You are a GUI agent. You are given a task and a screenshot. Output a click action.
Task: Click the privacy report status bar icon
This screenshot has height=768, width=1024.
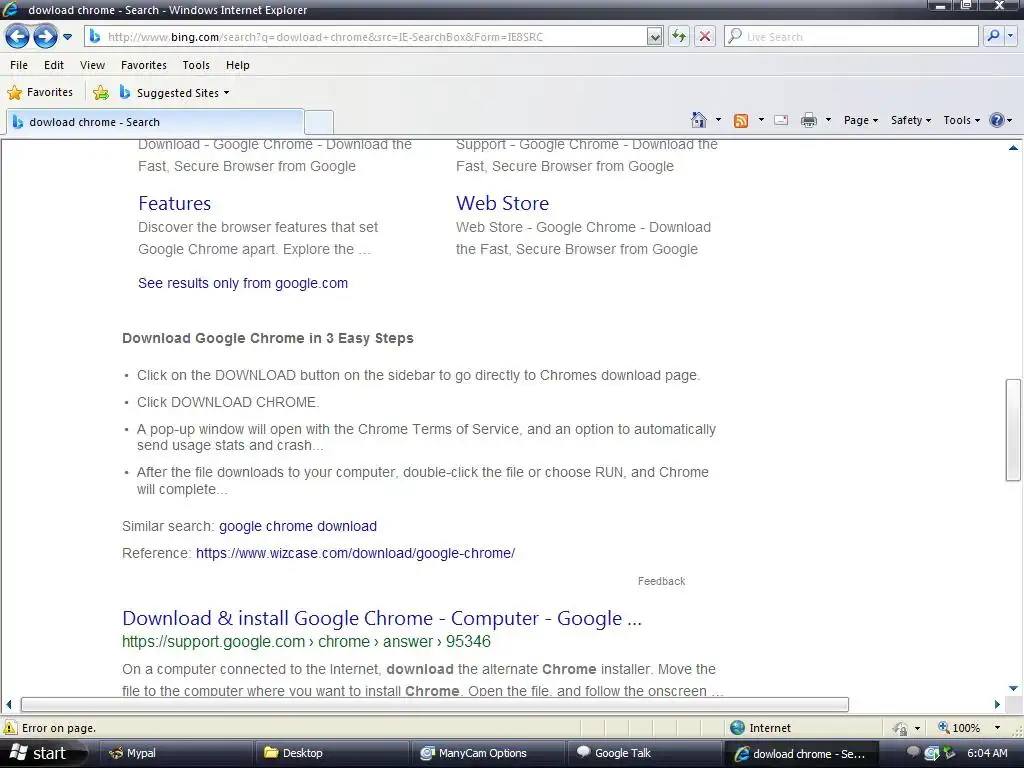click(x=901, y=728)
